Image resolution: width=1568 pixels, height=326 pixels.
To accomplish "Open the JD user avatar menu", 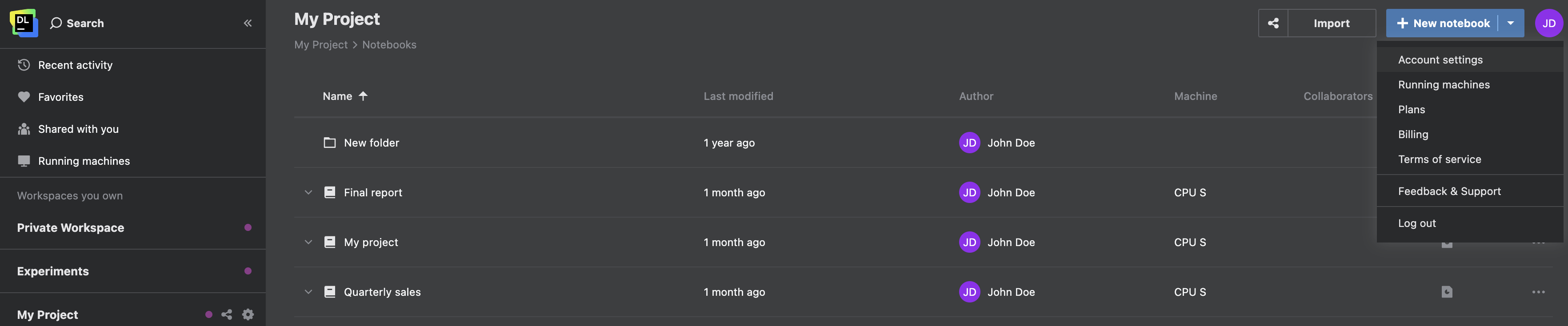I will [1548, 23].
